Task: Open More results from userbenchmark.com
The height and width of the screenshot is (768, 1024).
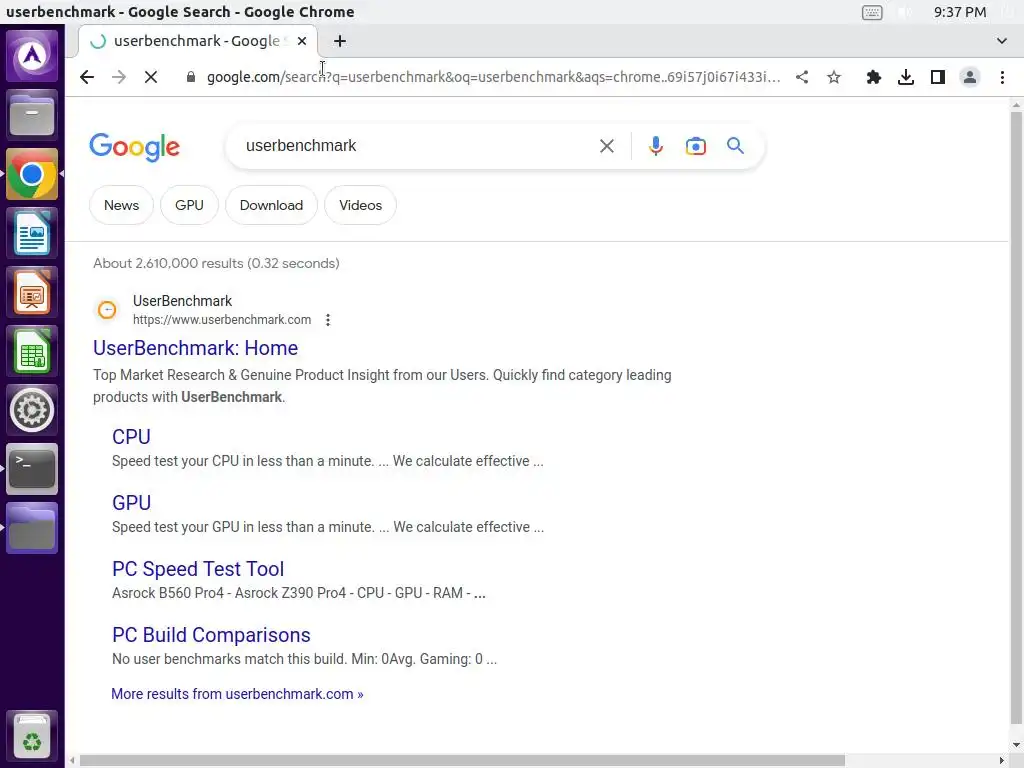Action: pyautogui.click(x=237, y=694)
